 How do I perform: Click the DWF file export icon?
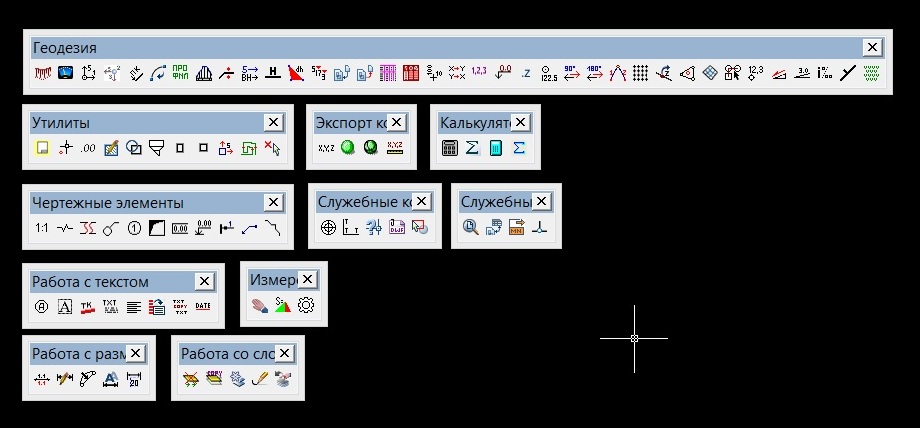[x=397, y=228]
